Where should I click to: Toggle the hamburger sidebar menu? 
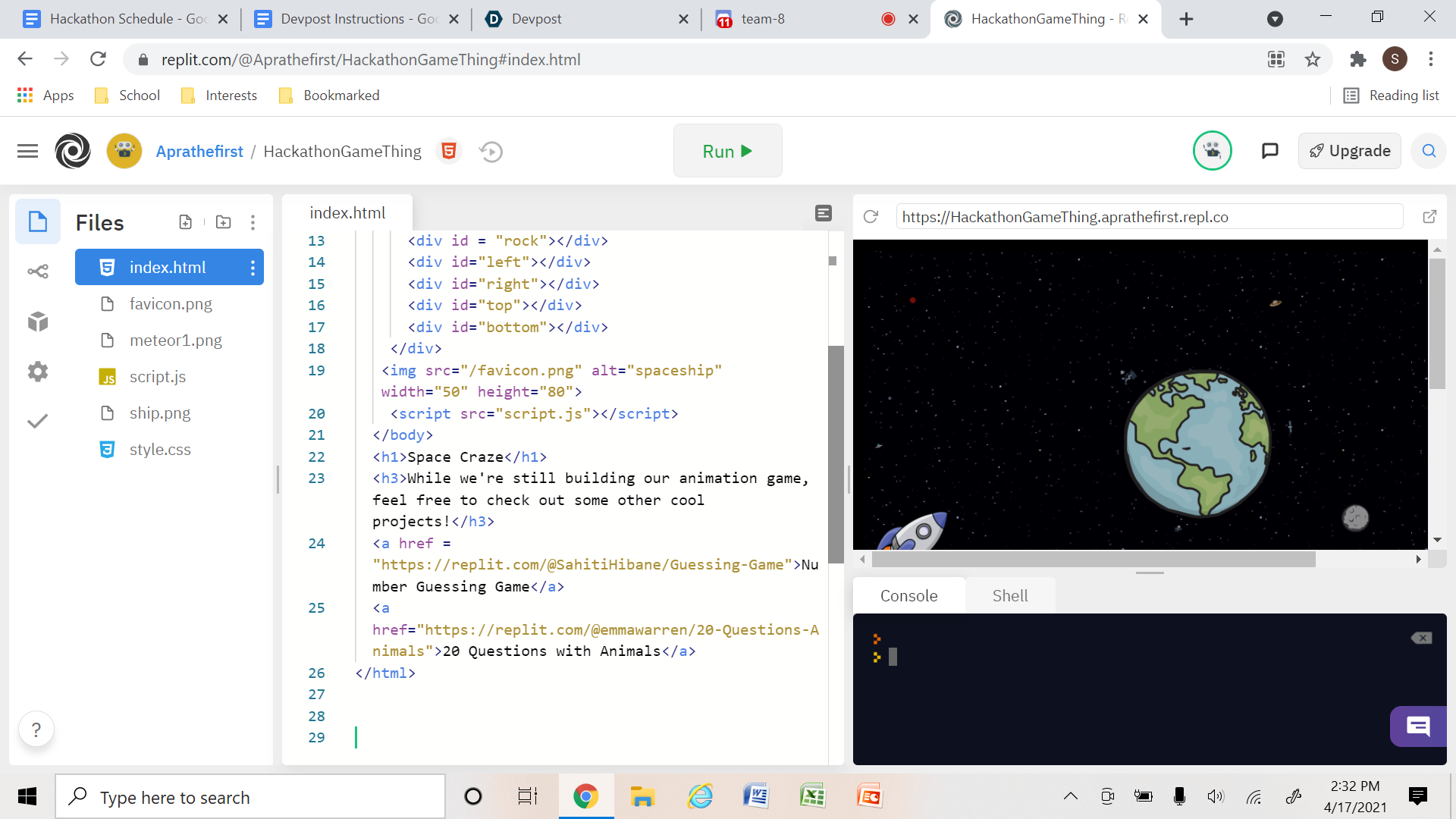tap(27, 152)
